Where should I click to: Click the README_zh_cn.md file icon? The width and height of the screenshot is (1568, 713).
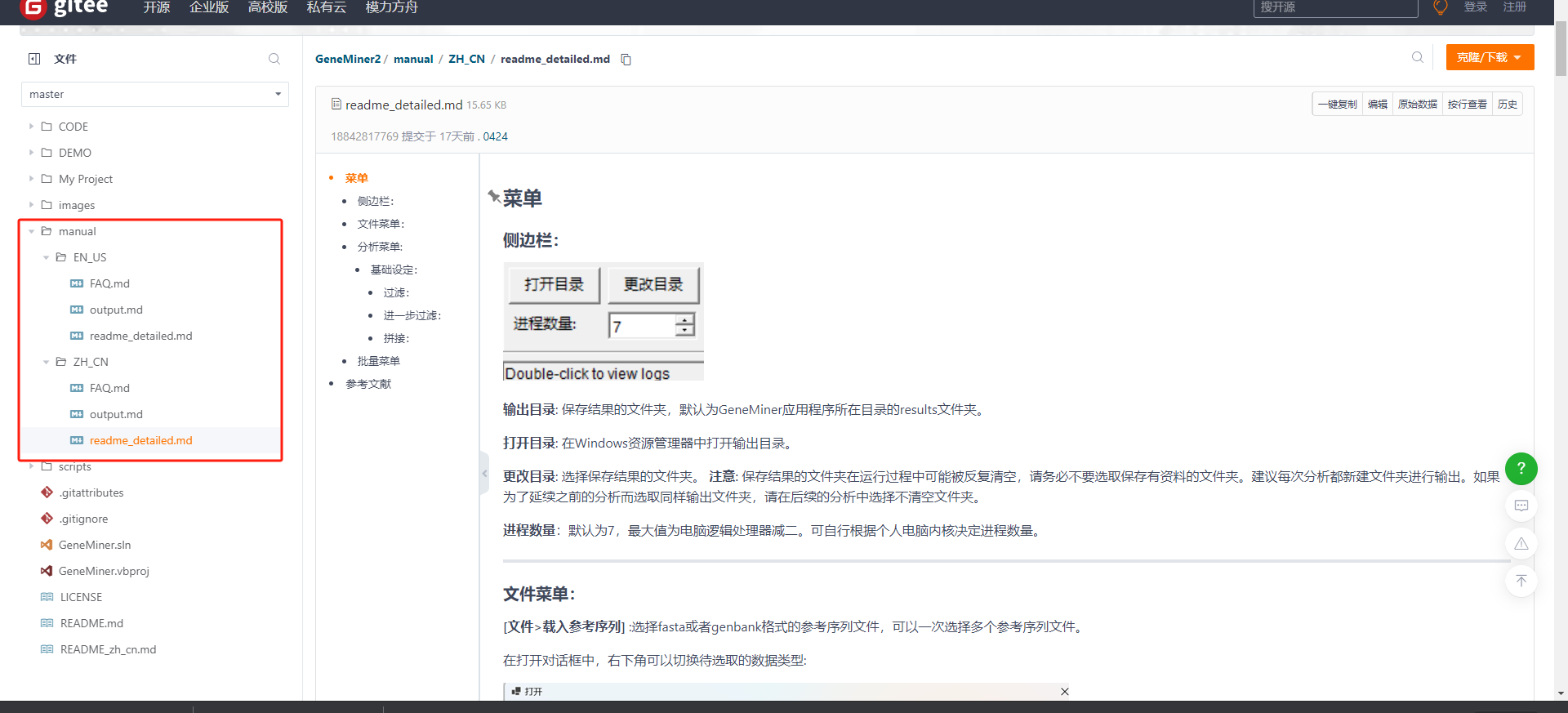47,649
